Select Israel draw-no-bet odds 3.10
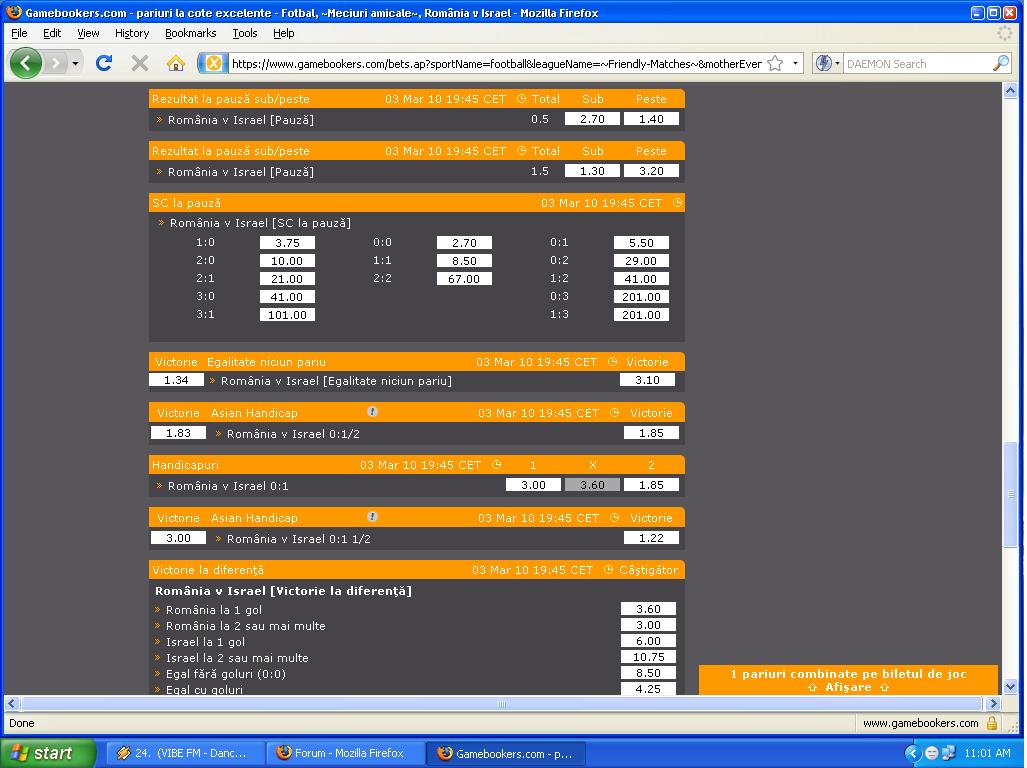Image resolution: width=1027 pixels, height=768 pixels. point(647,380)
